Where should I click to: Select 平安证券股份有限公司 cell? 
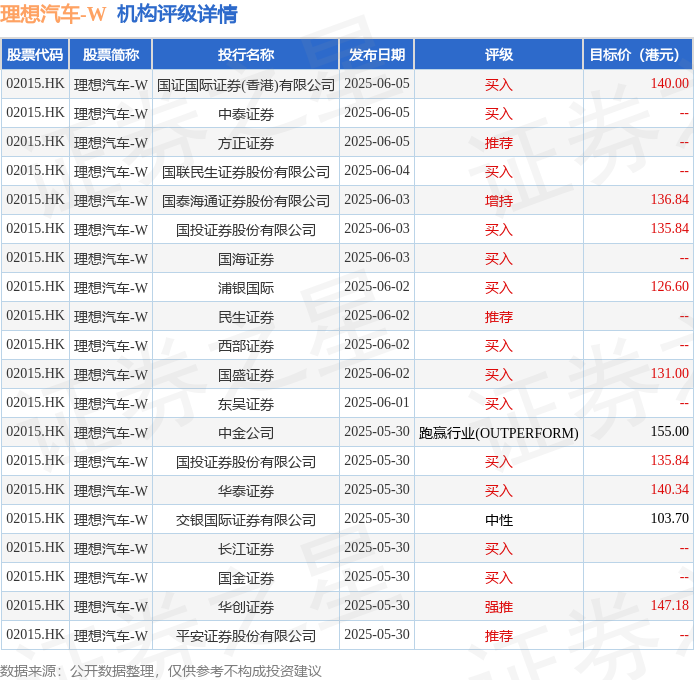pyautogui.click(x=246, y=636)
